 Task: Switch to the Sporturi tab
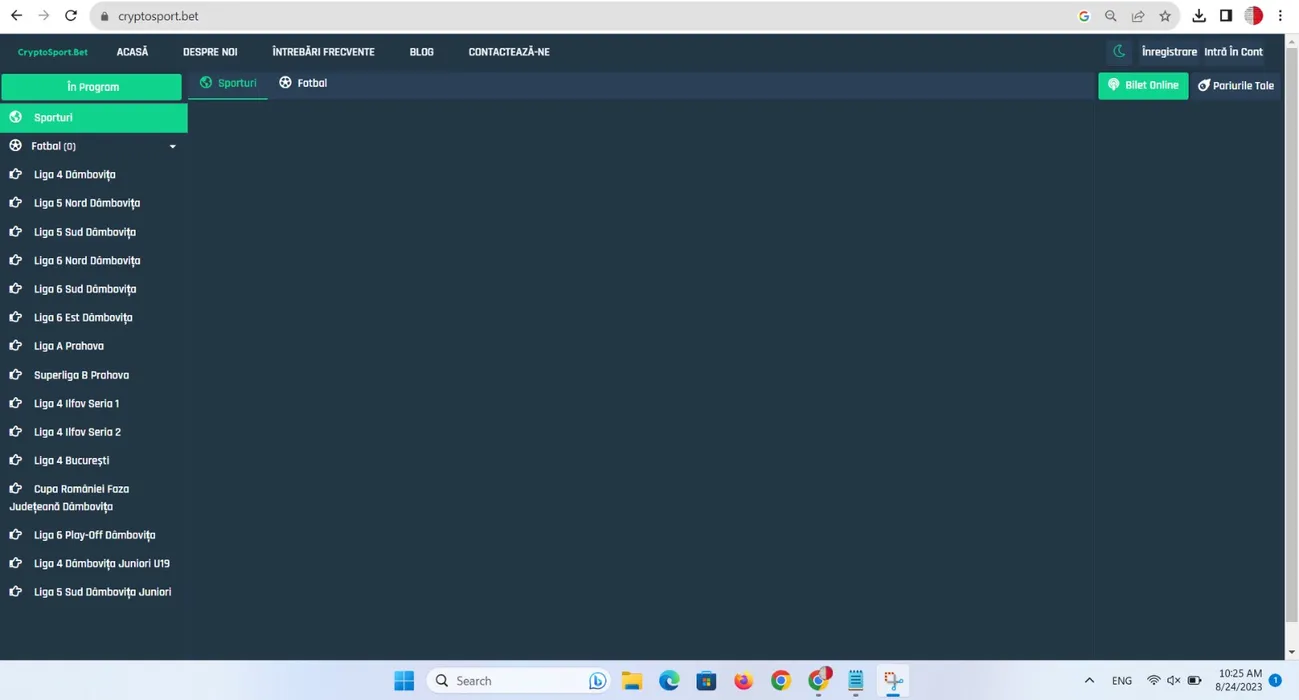[x=228, y=83]
